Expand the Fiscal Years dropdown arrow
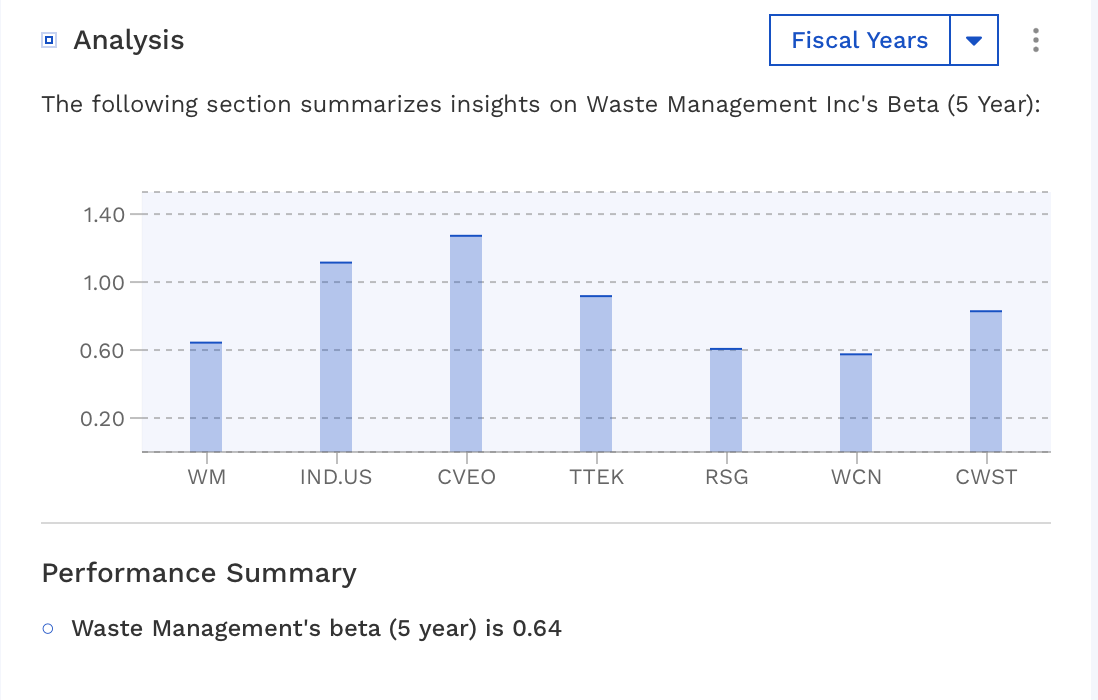This screenshot has width=1098, height=700. [x=974, y=40]
